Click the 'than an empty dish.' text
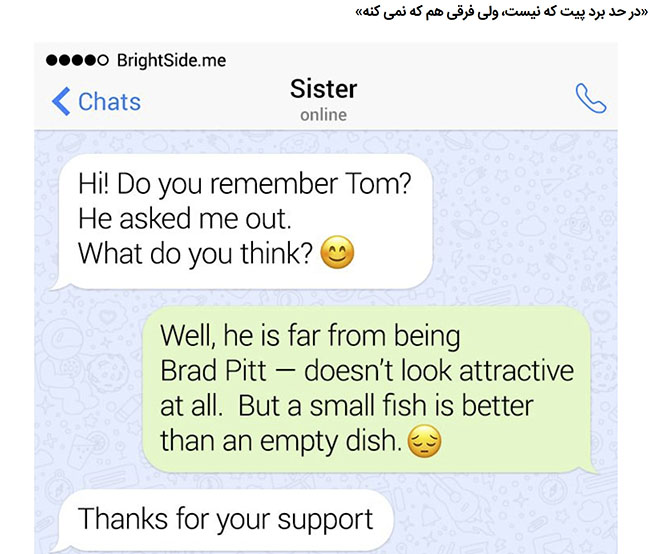The width and height of the screenshot is (650, 554). [281, 441]
